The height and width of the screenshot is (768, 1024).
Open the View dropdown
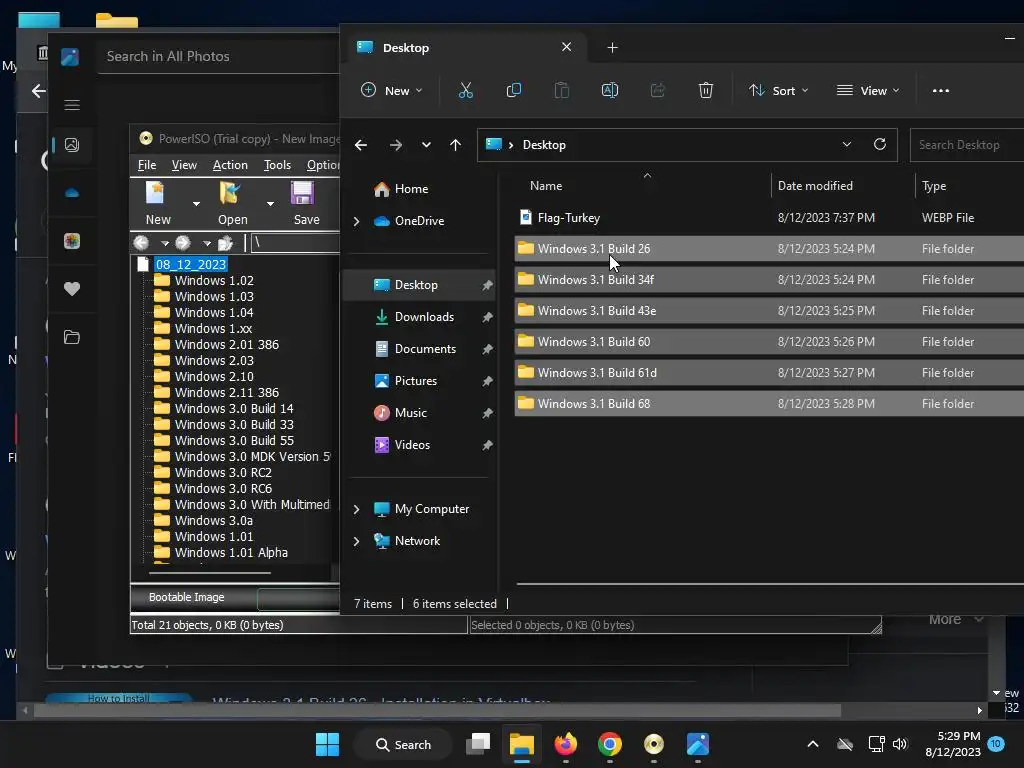[x=869, y=91]
